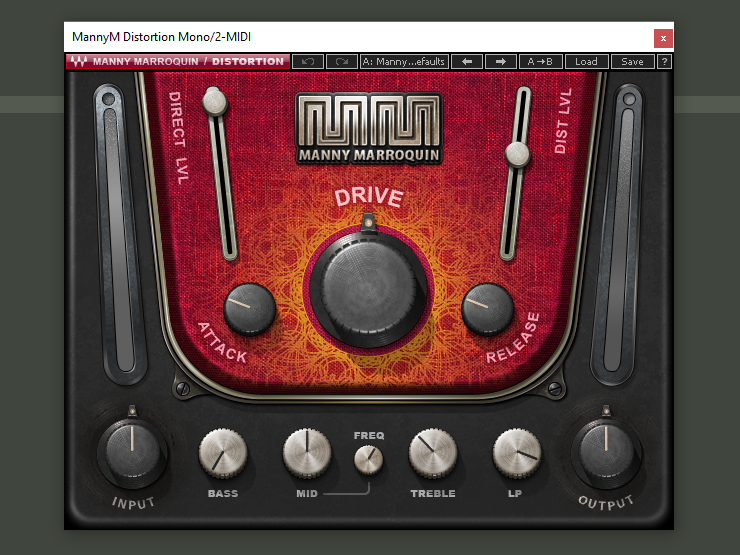Click the Output gain knob
Image resolution: width=740 pixels, height=555 pixels.
606,453
